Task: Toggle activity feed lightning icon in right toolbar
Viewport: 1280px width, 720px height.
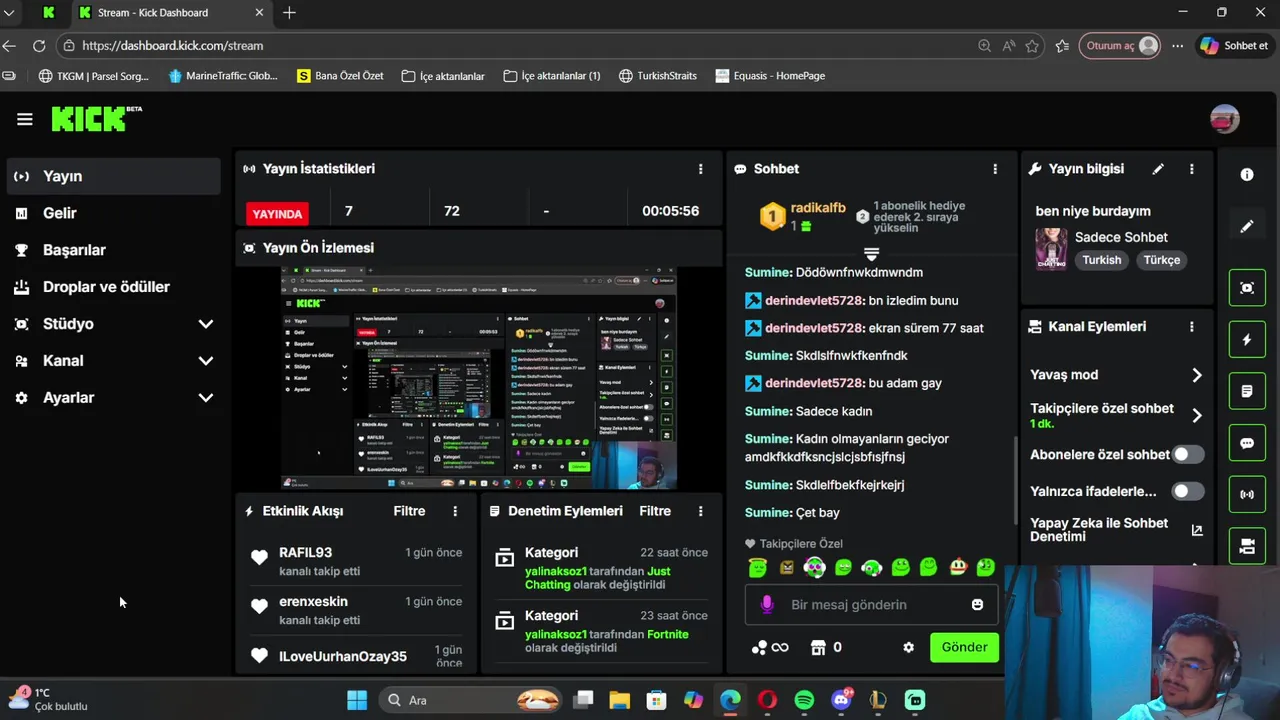Action: pos(1247,340)
